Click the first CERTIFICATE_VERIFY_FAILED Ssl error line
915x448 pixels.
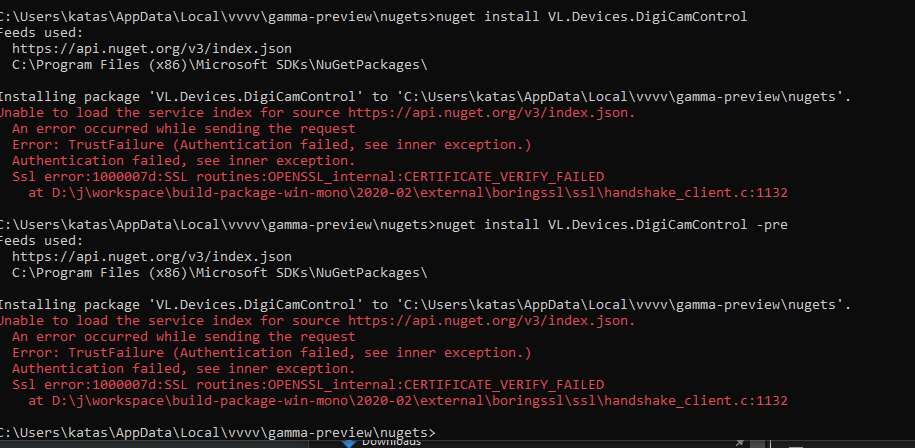coord(308,176)
